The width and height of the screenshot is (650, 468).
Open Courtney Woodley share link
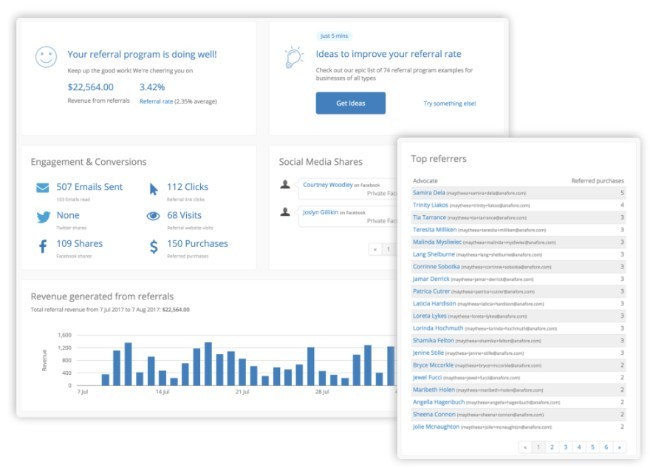(x=327, y=184)
